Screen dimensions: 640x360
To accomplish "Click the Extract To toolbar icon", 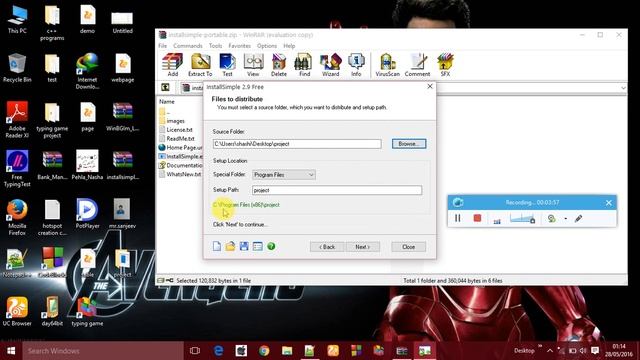I will point(200,65).
